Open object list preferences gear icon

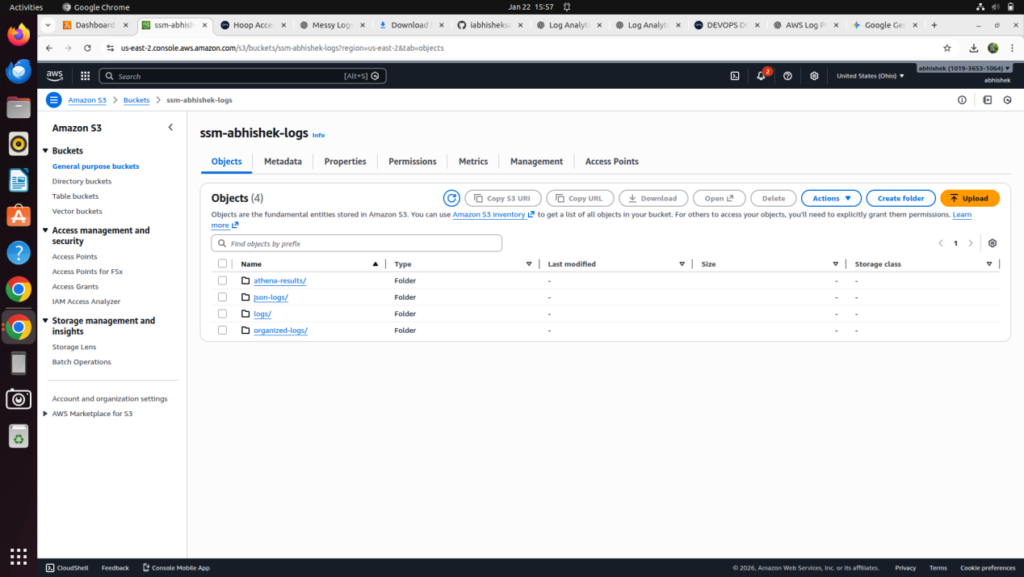tap(992, 243)
